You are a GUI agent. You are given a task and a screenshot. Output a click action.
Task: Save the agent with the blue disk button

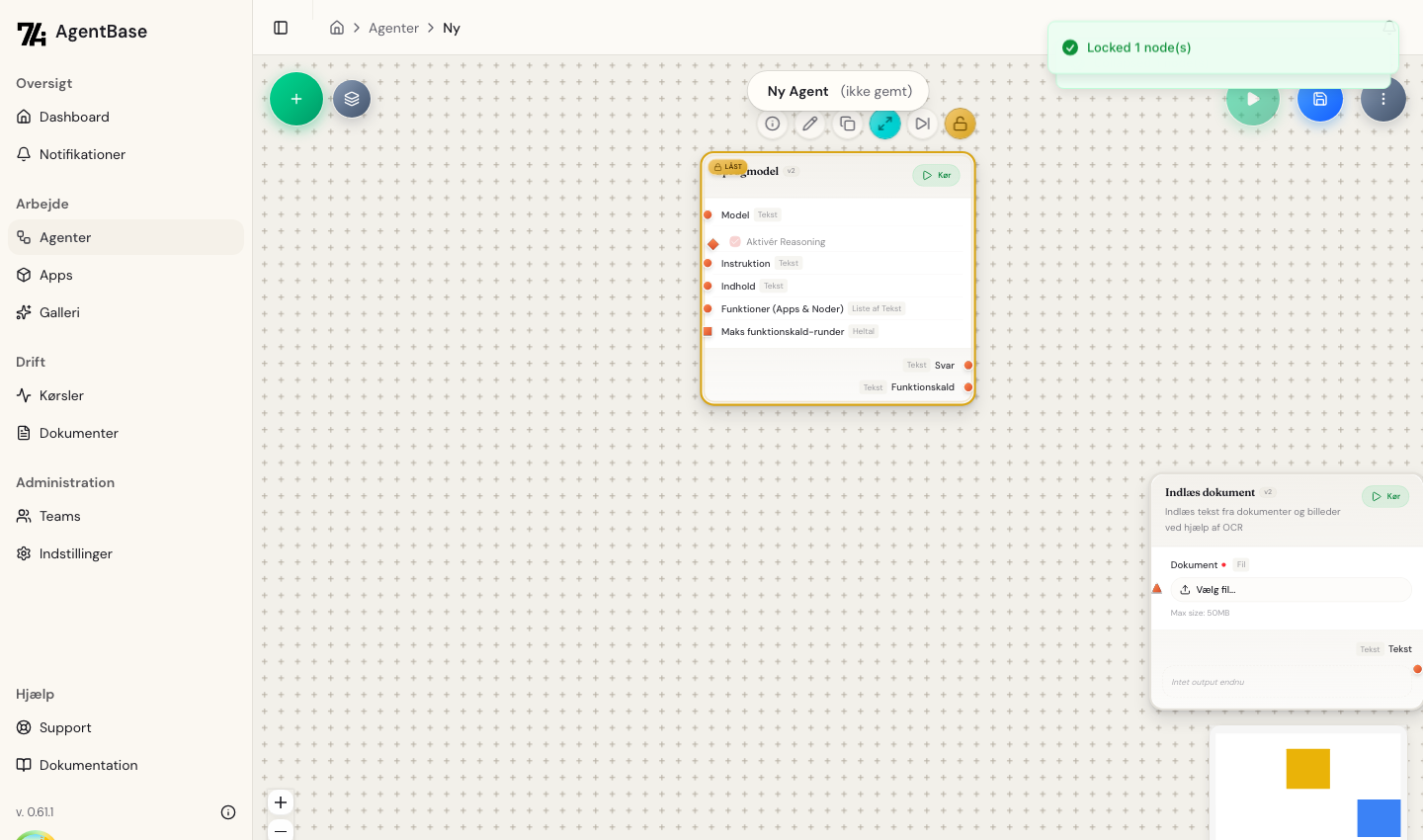point(1320,99)
